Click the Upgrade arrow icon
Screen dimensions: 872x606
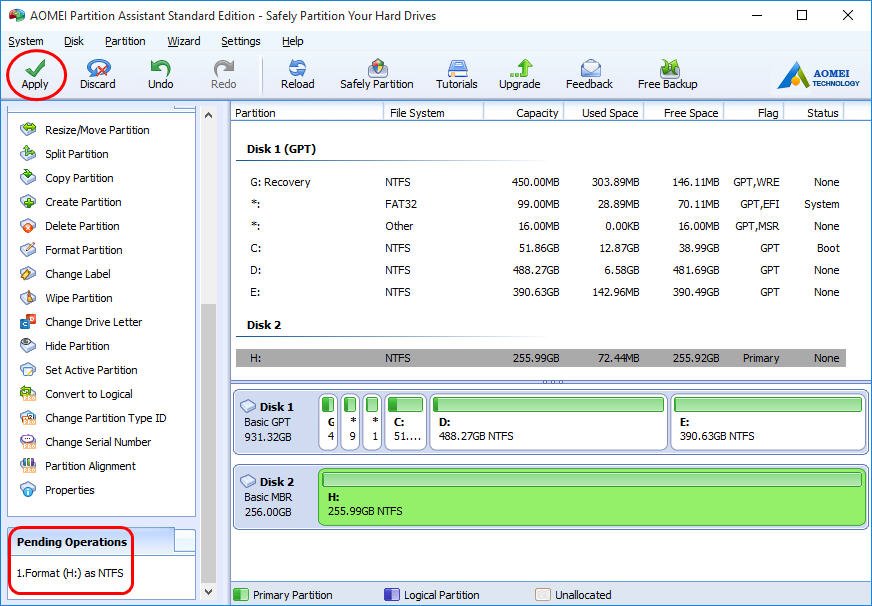pos(521,68)
